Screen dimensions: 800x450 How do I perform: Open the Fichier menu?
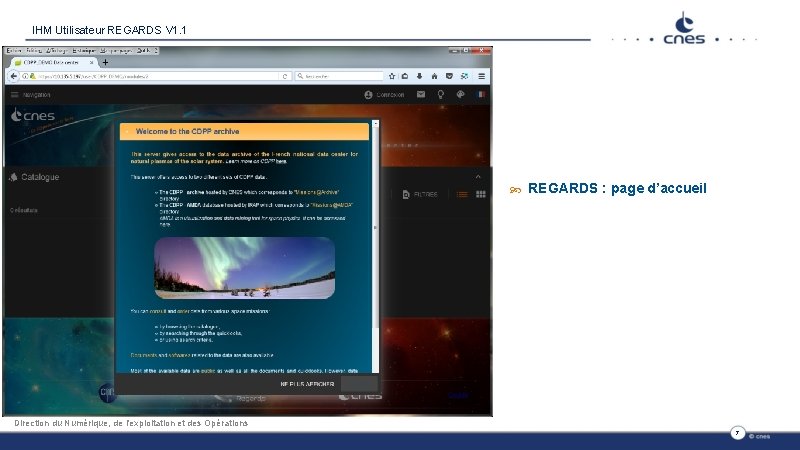(14, 51)
